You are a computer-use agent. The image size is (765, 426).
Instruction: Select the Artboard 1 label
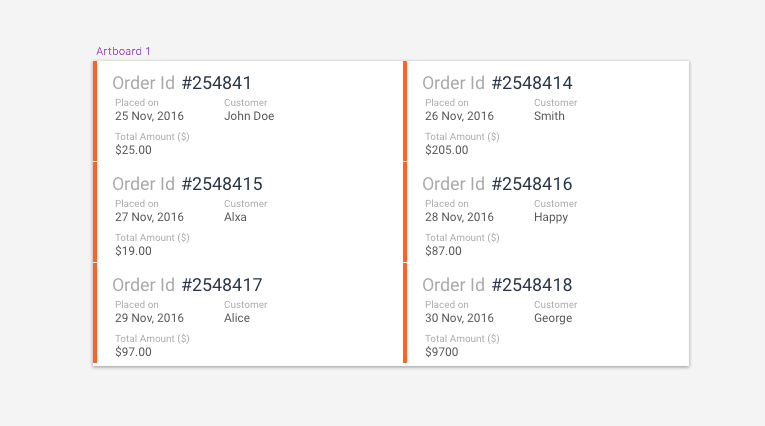[x=123, y=51]
